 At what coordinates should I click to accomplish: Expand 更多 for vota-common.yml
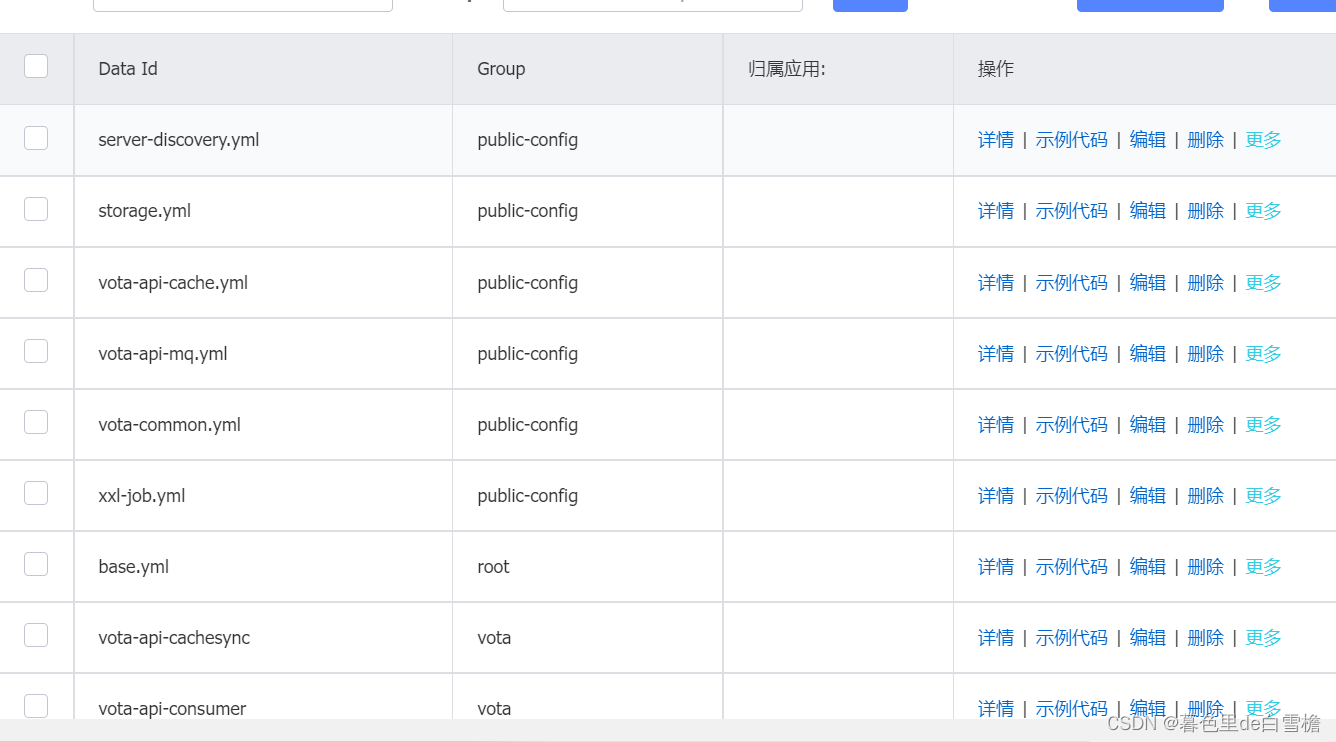(1263, 425)
